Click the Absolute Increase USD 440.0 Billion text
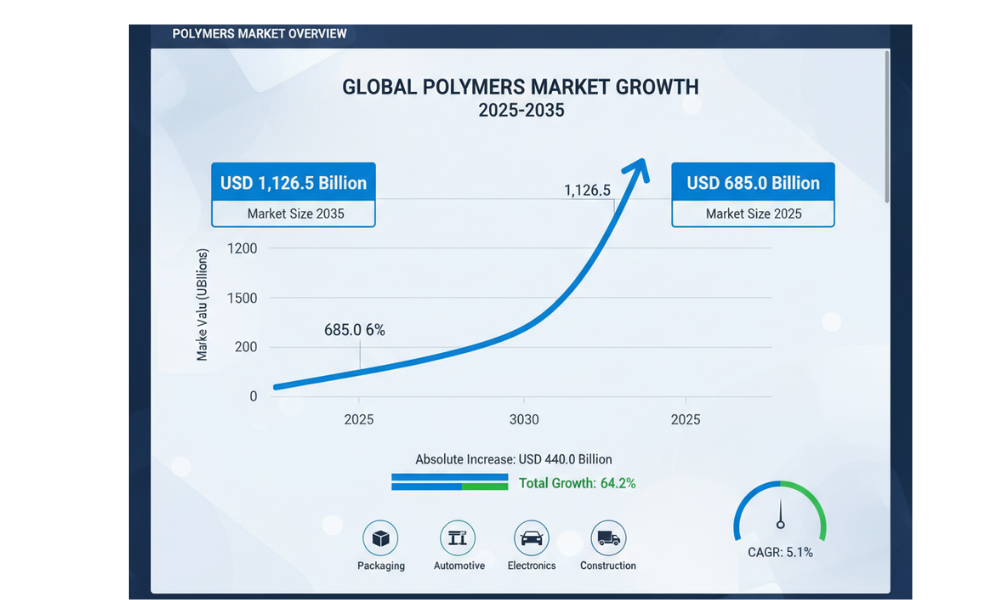 point(513,459)
